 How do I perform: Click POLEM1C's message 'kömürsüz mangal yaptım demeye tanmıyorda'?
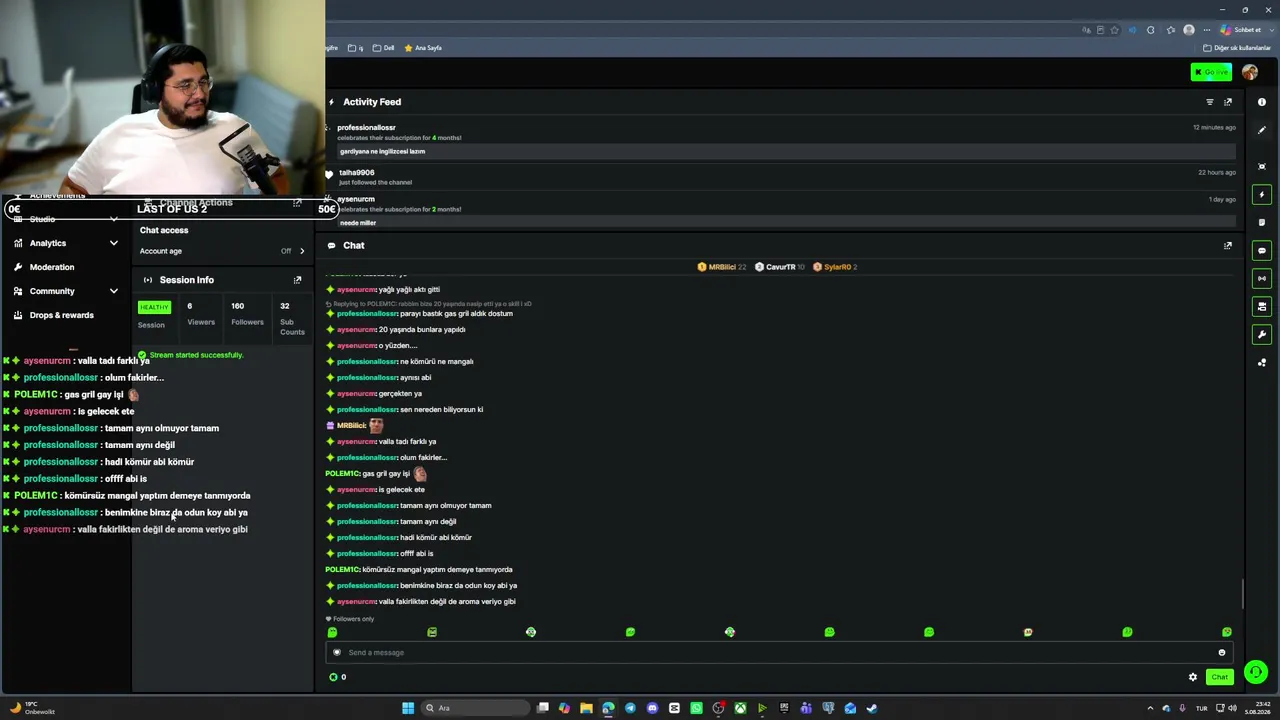[x=437, y=570]
